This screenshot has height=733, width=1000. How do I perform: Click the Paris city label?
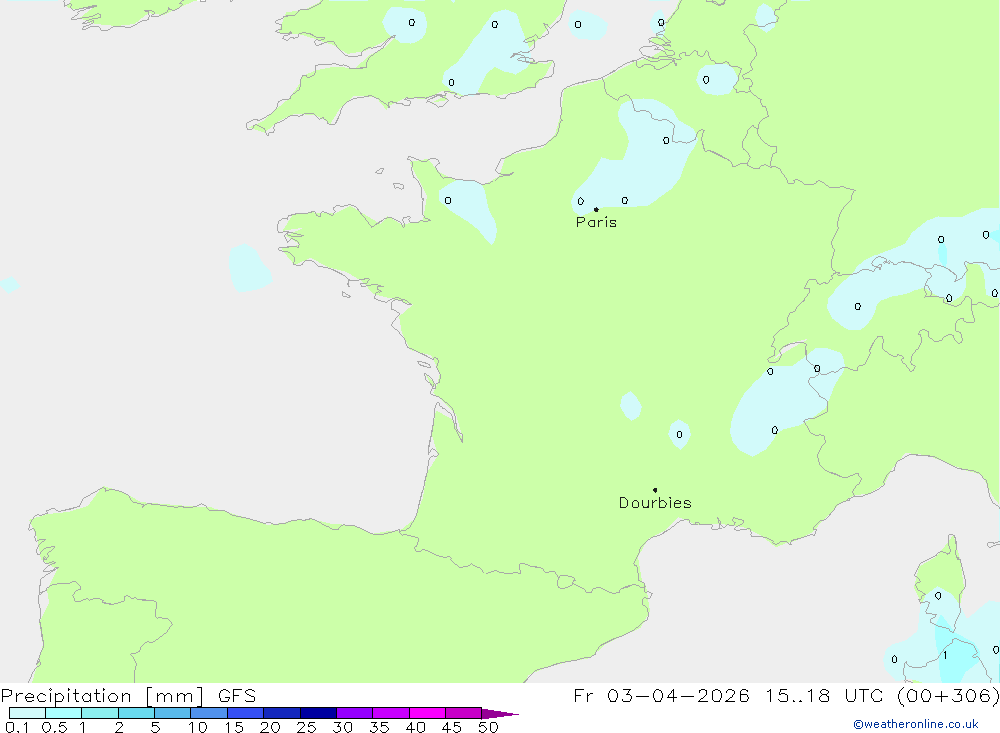[596, 222]
